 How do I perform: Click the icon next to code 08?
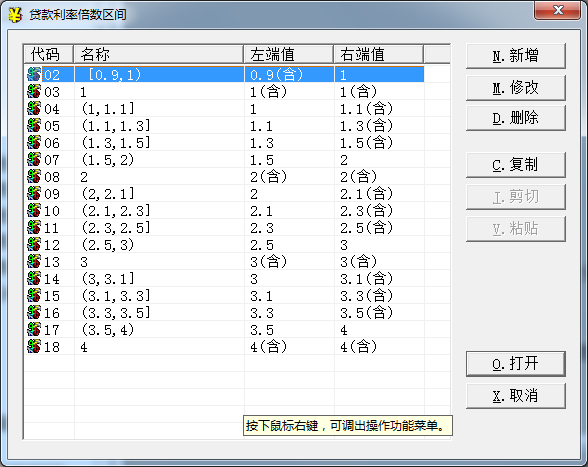coord(34,176)
